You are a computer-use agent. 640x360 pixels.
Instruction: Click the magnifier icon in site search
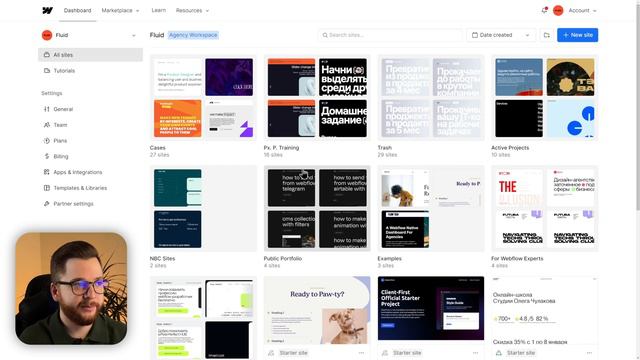[325, 35]
